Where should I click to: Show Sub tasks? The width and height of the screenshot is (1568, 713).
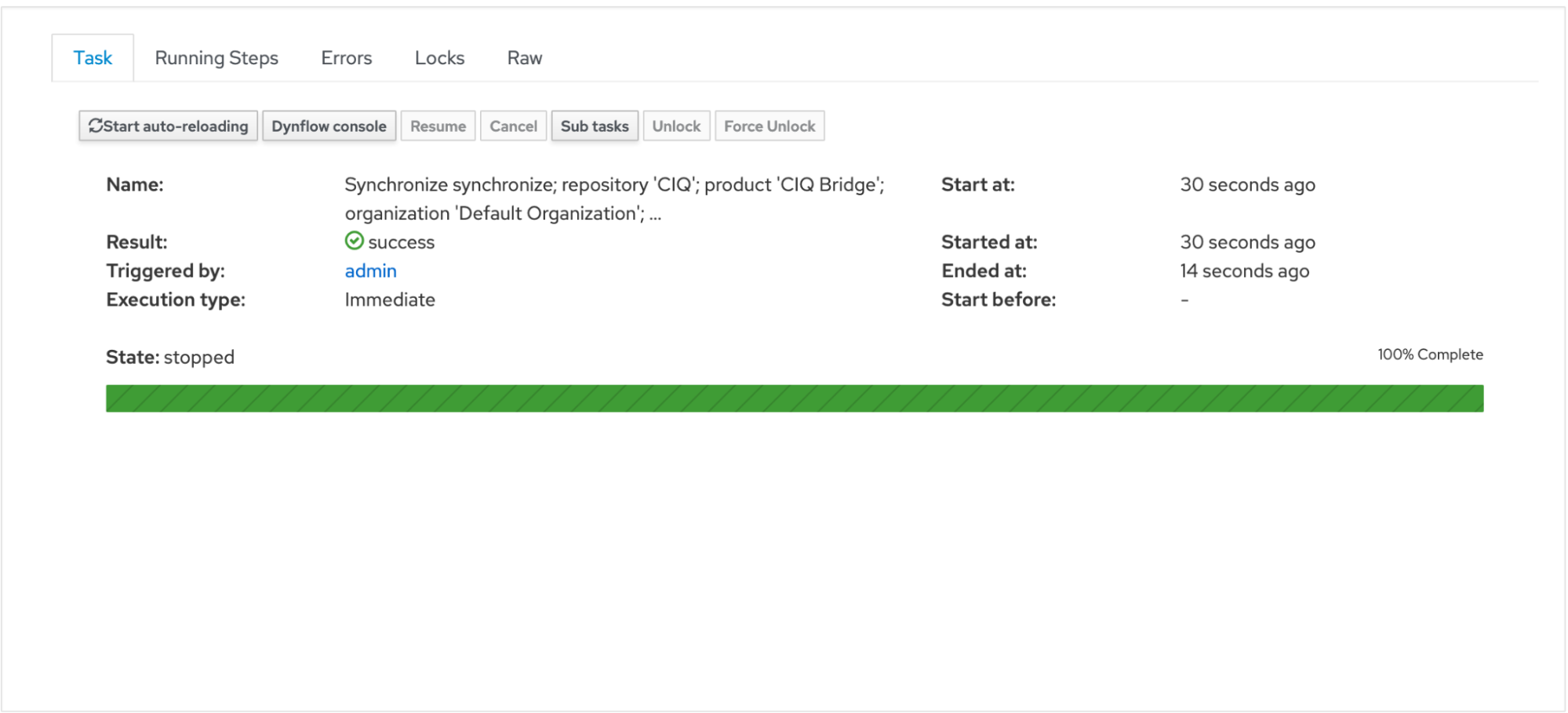point(594,126)
